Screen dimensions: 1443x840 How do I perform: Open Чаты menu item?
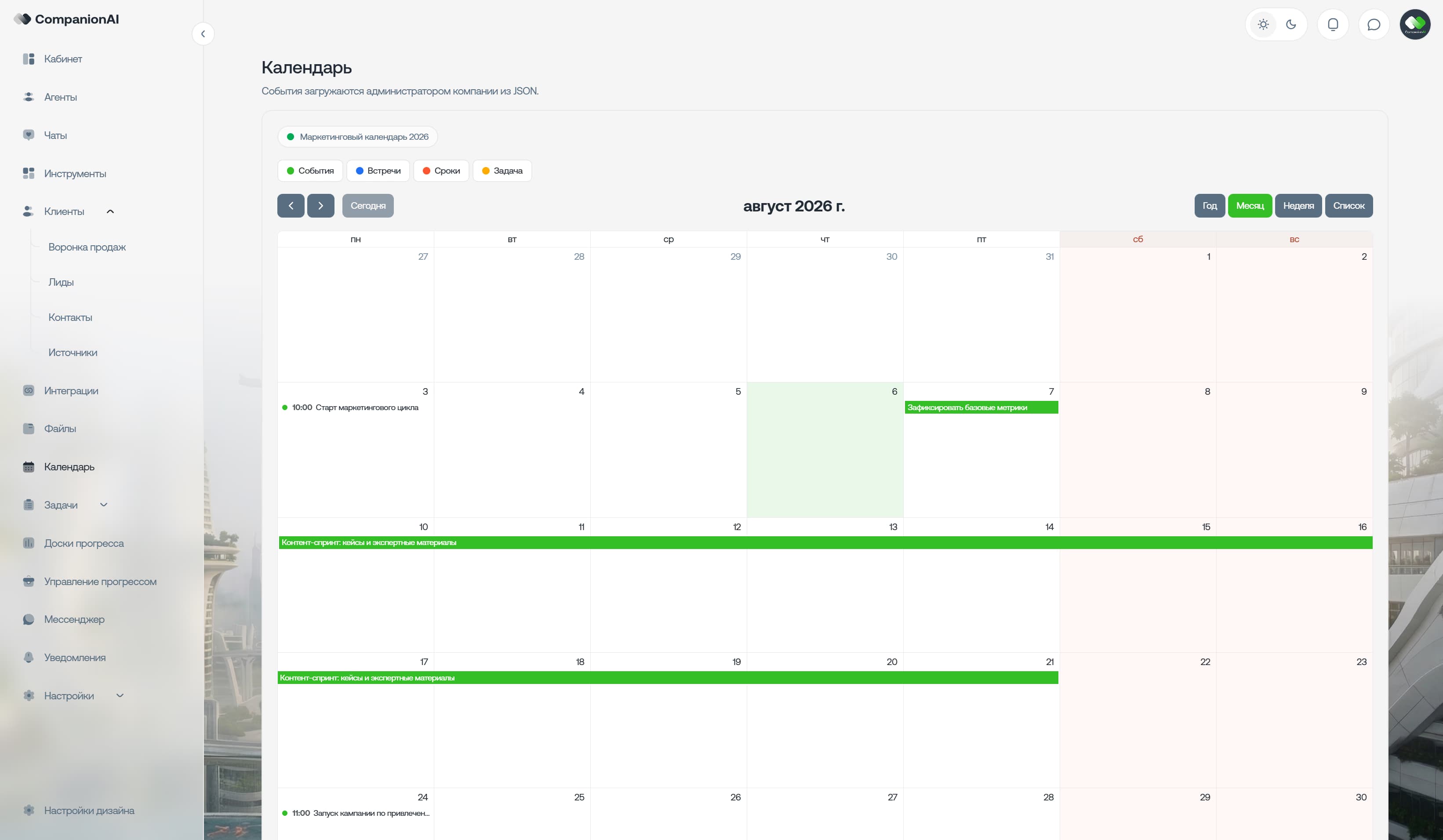tap(55, 135)
